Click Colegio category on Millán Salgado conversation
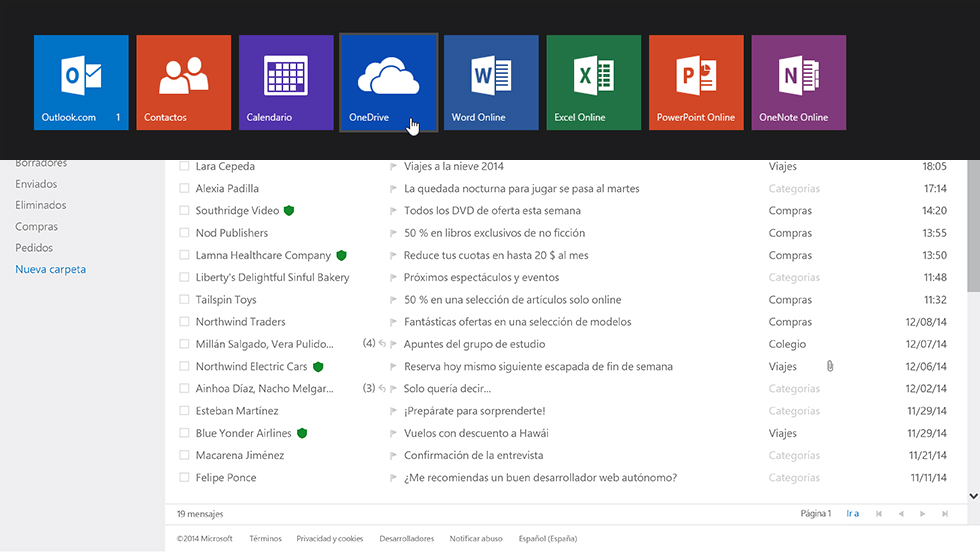This screenshot has height=552, width=980. click(787, 344)
